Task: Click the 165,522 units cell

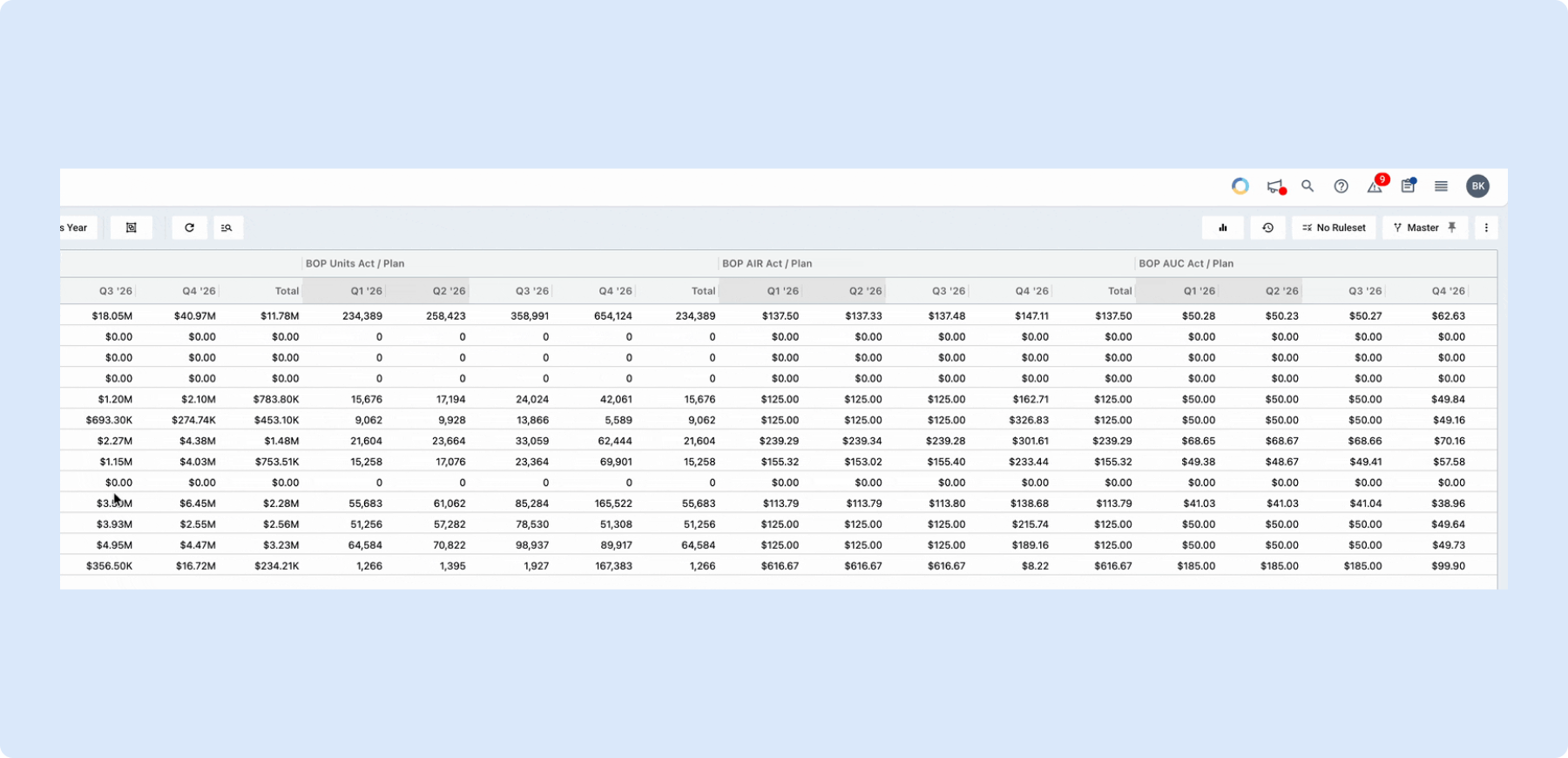Action: [x=613, y=504]
